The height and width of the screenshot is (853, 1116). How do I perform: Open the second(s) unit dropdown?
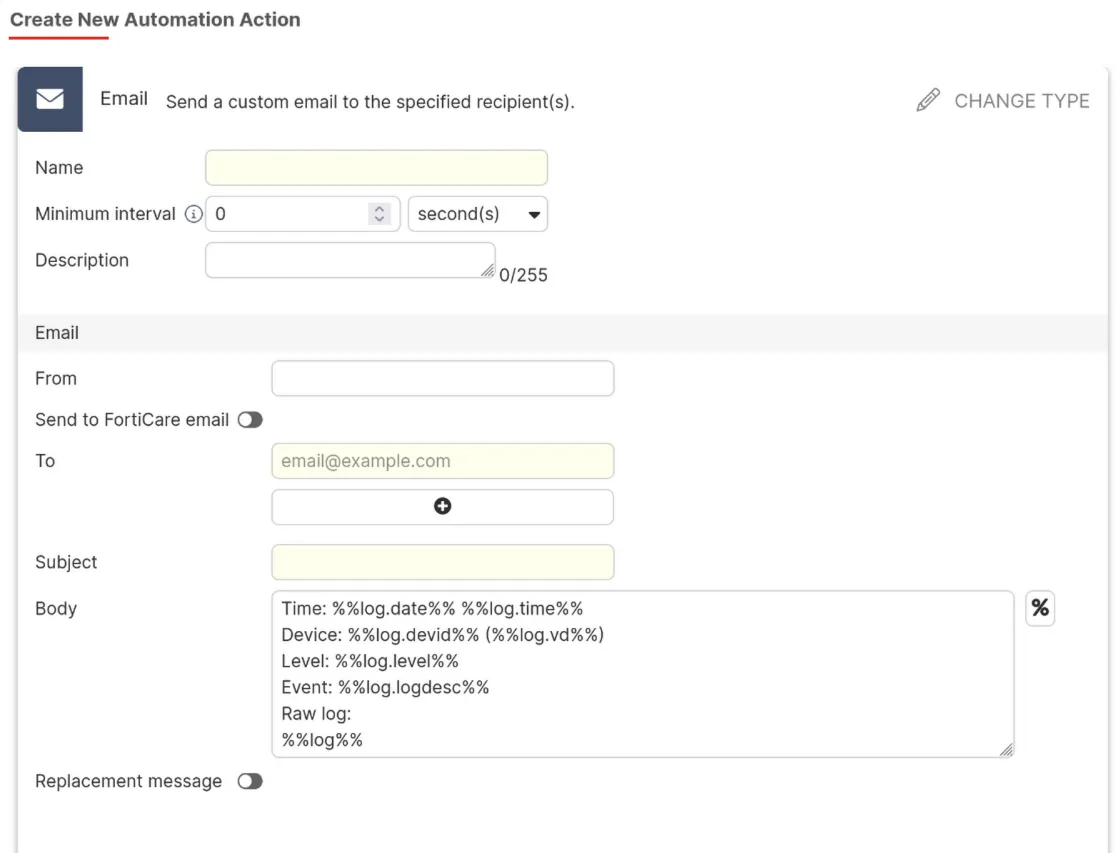(x=477, y=213)
